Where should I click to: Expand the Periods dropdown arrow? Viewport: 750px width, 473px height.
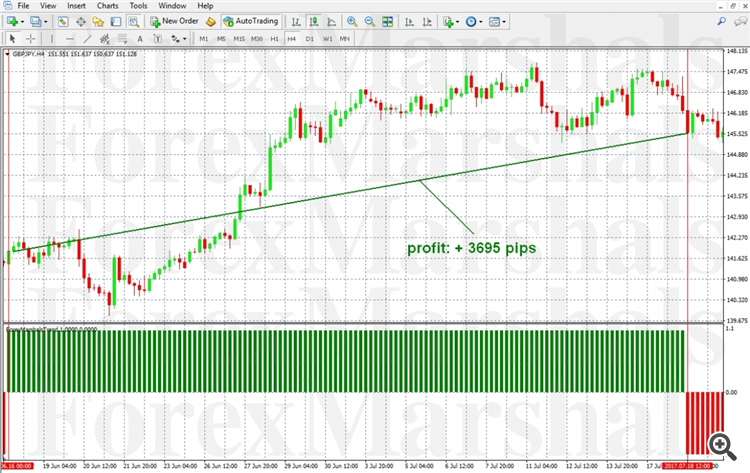[x=481, y=22]
